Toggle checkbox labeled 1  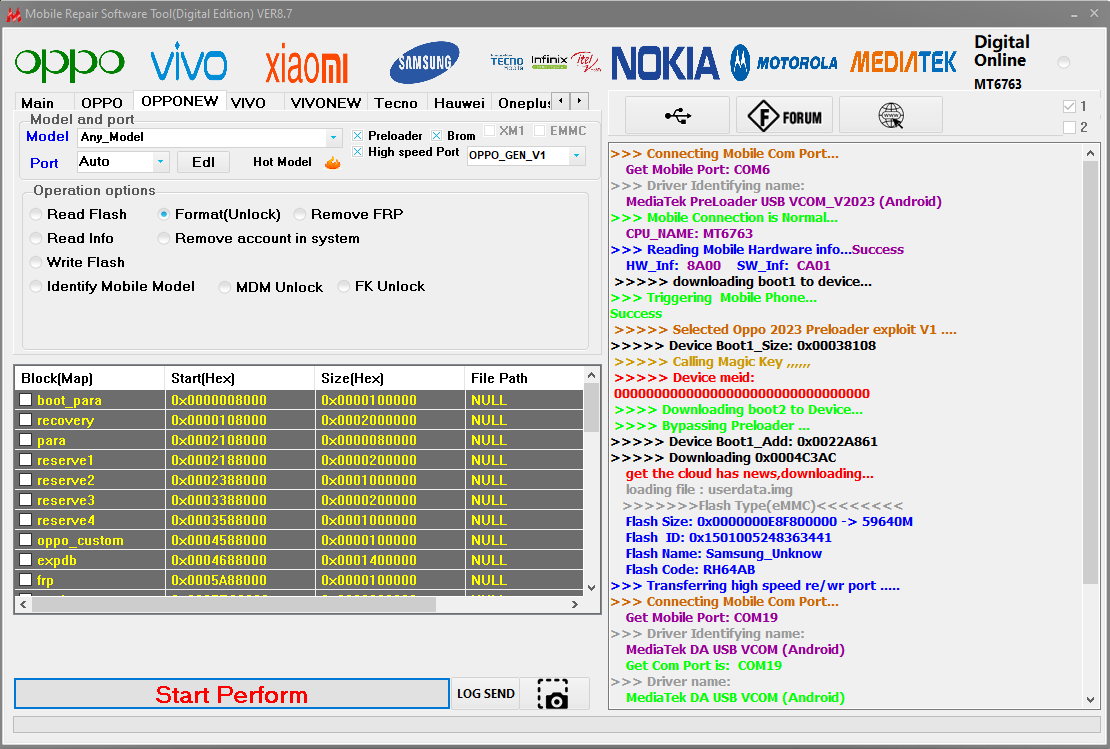(x=1069, y=106)
